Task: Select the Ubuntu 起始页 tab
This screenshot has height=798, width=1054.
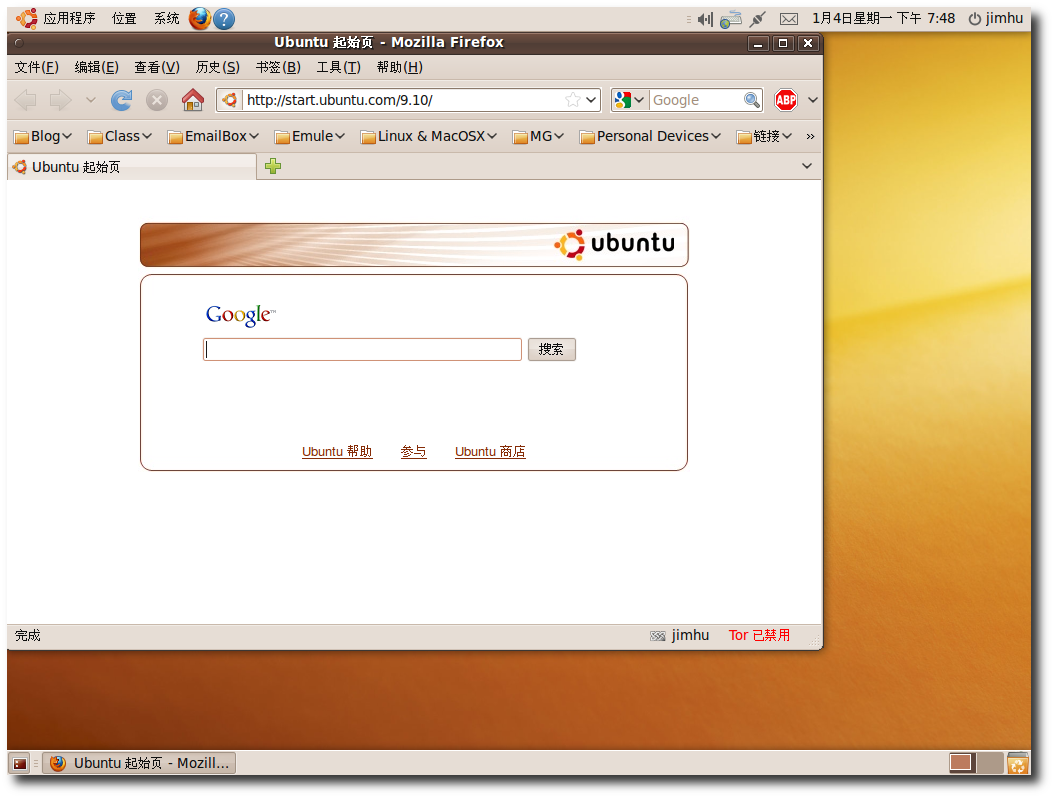Action: point(132,167)
